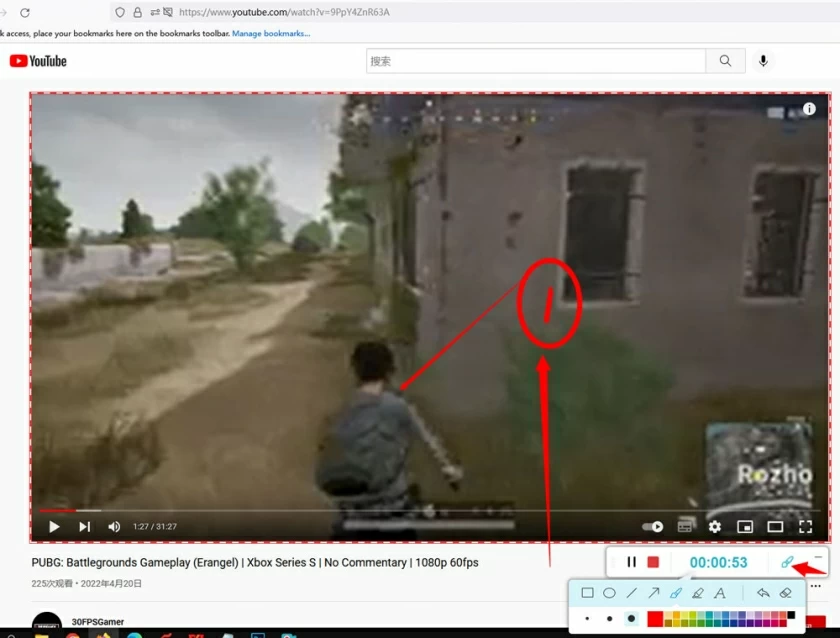Toggle the annotation pen panel
This screenshot has width=840, height=638.
point(789,562)
